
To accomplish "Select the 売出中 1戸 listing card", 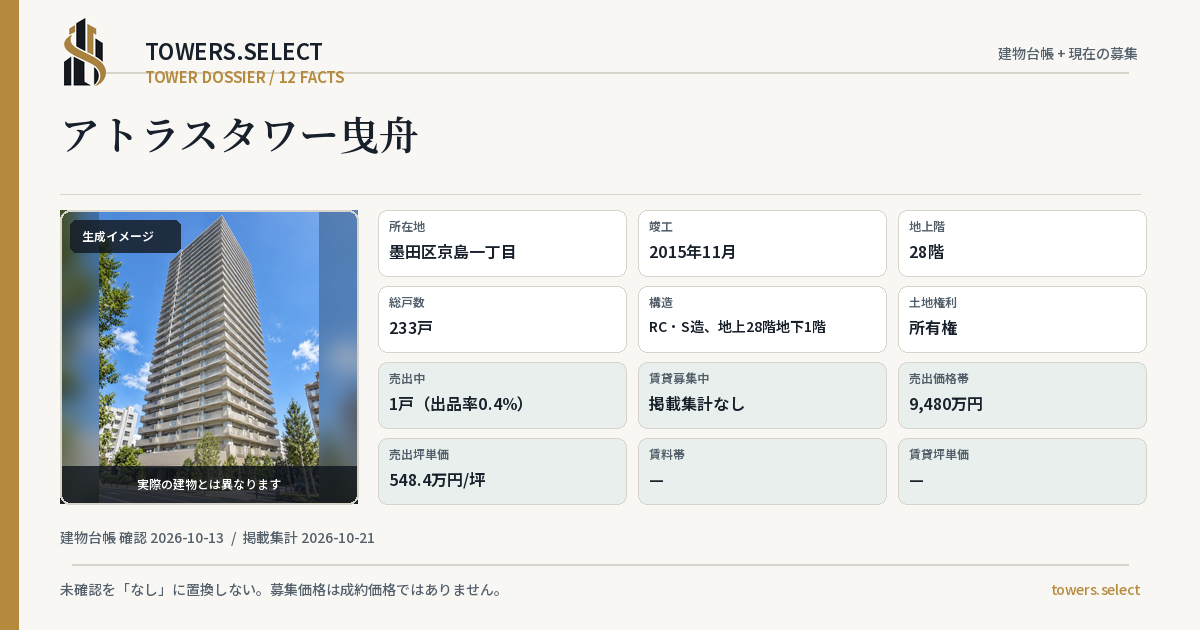I will pos(502,395).
